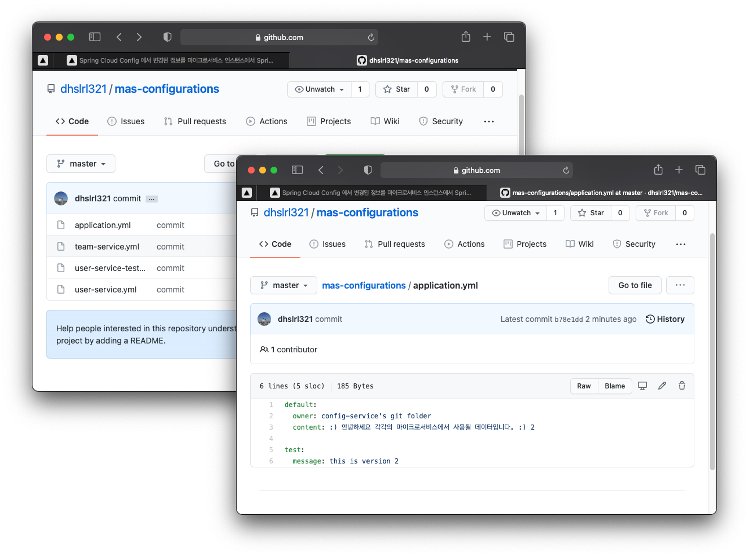Reload page in the back Safari window
Viewport: 748px width, 556px height.
click(371, 37)
